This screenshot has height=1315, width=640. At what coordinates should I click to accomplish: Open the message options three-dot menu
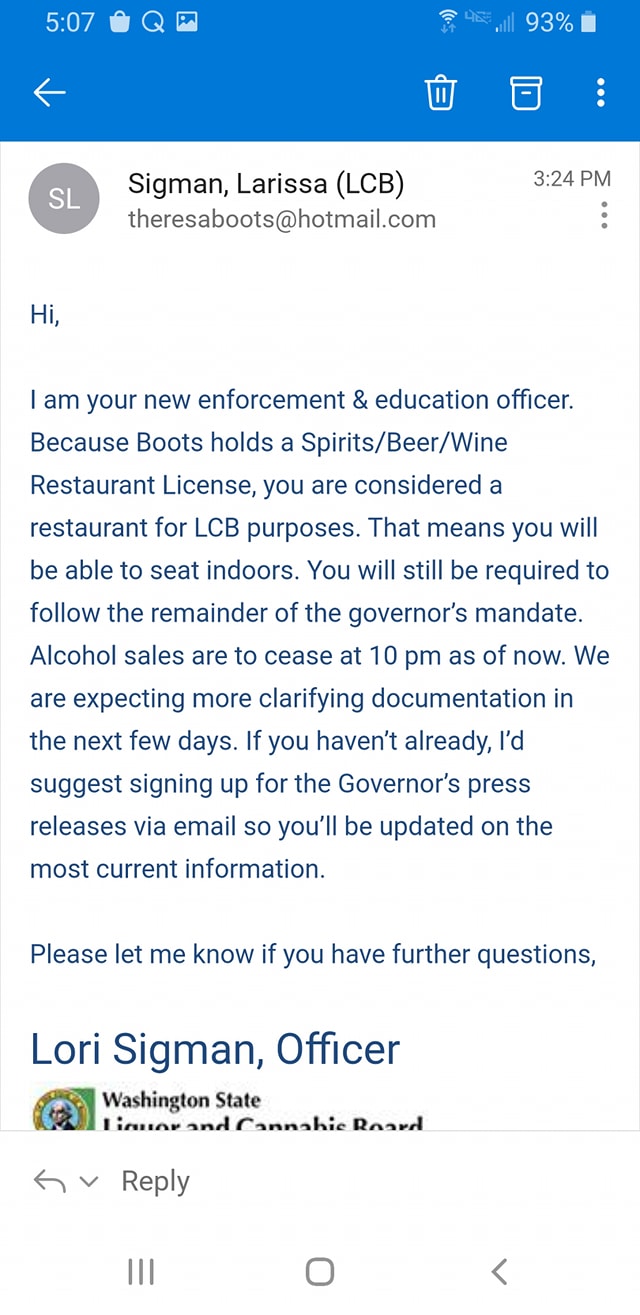[x=604, y=215]
